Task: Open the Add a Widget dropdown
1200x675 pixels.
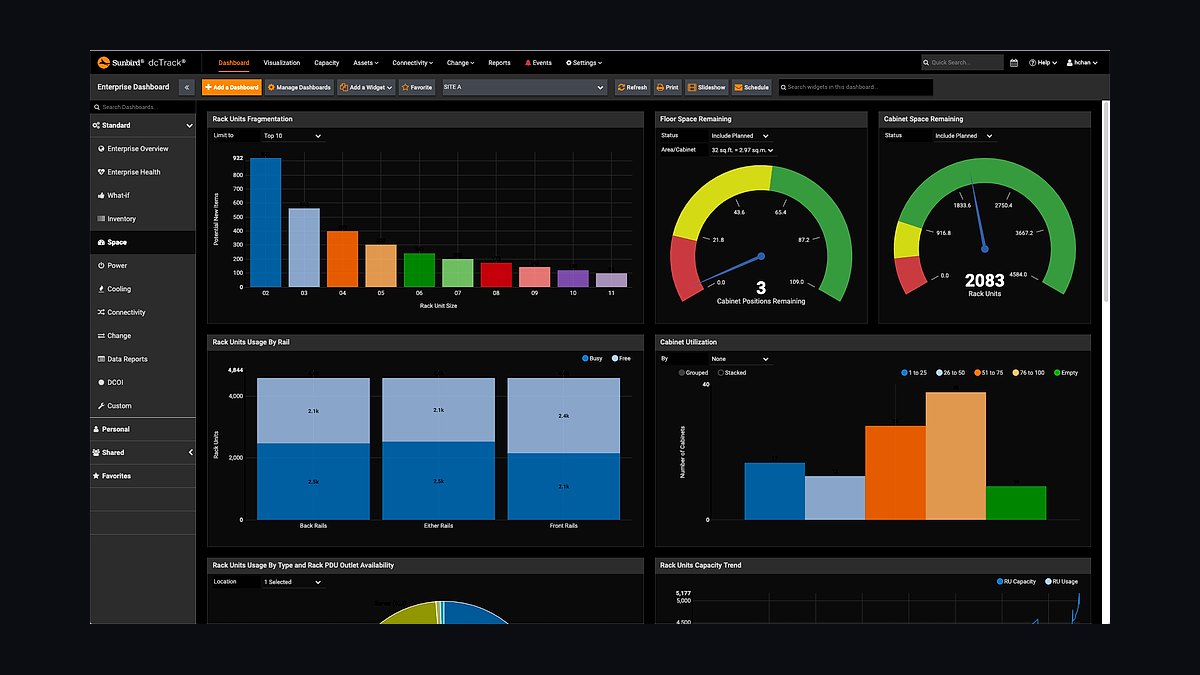Action: pos(366,87)
